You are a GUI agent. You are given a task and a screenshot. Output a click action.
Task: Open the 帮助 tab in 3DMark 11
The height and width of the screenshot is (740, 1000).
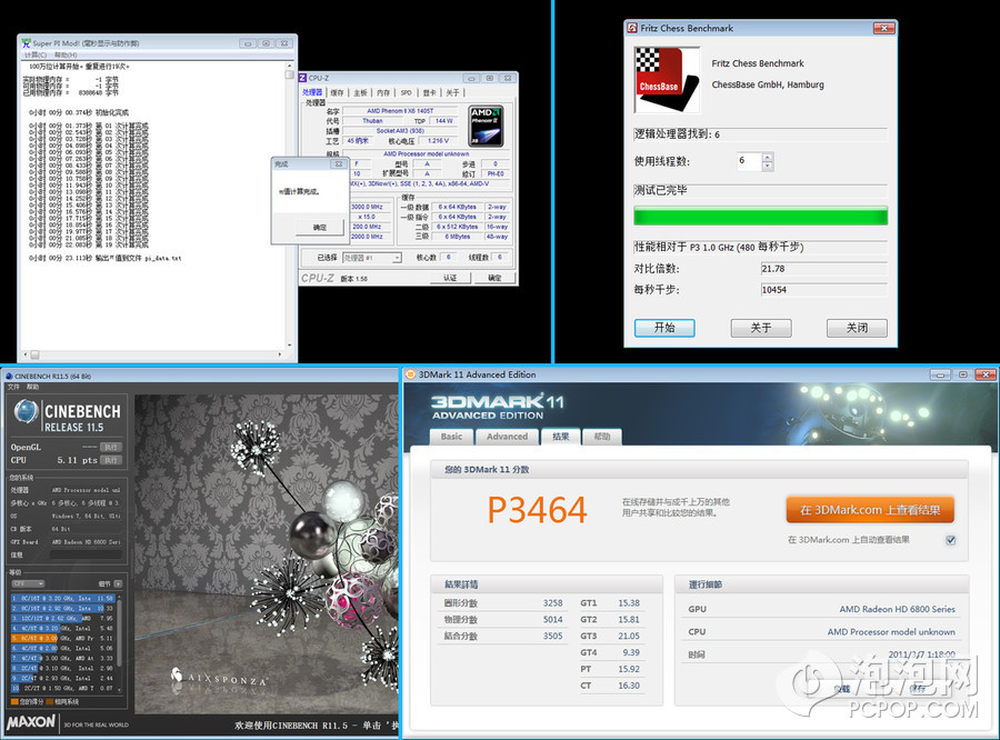pos(602,436)
